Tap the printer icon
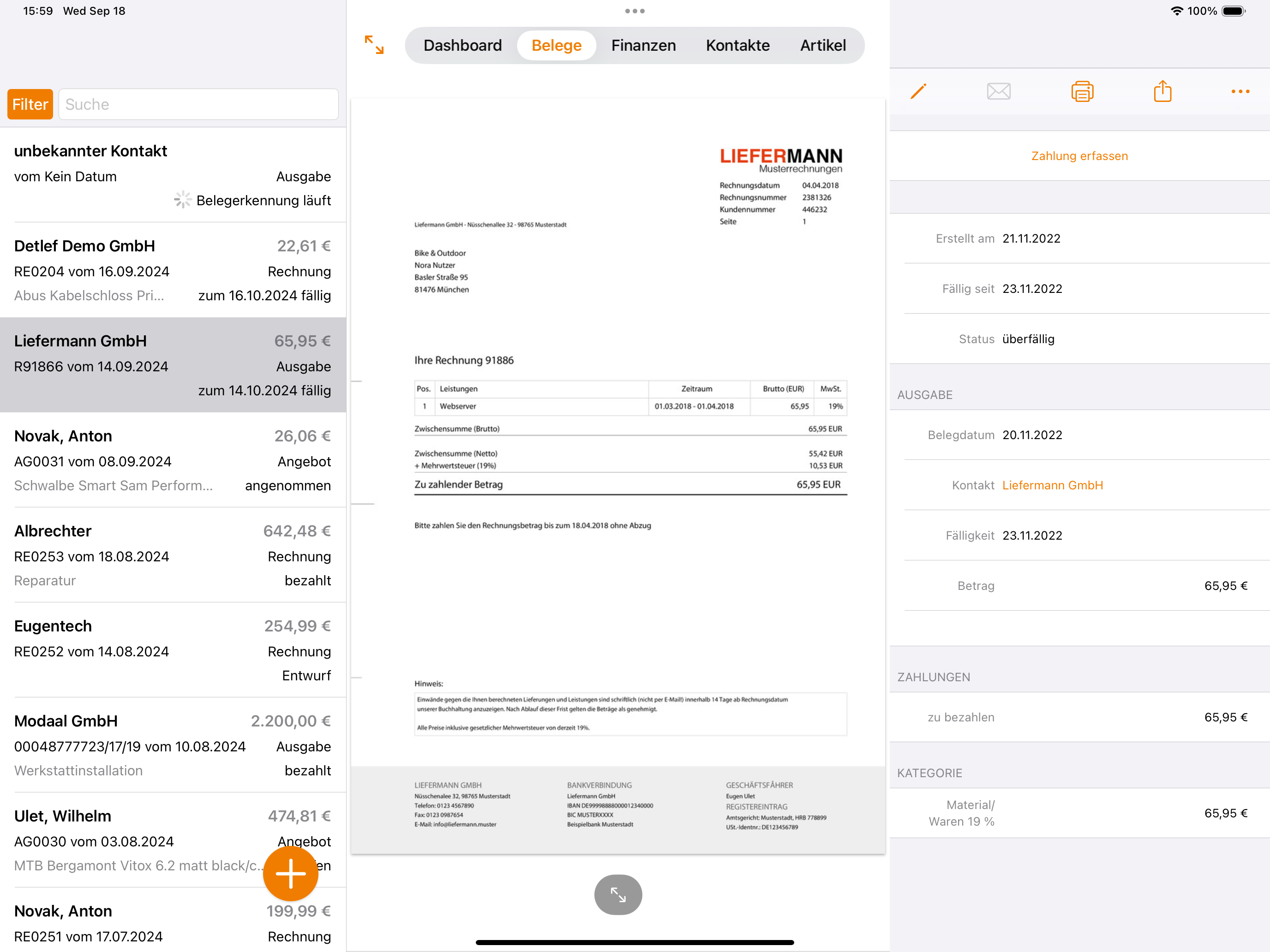The width and height of the screenshot is (1270, 952). tap(1082, 91)
